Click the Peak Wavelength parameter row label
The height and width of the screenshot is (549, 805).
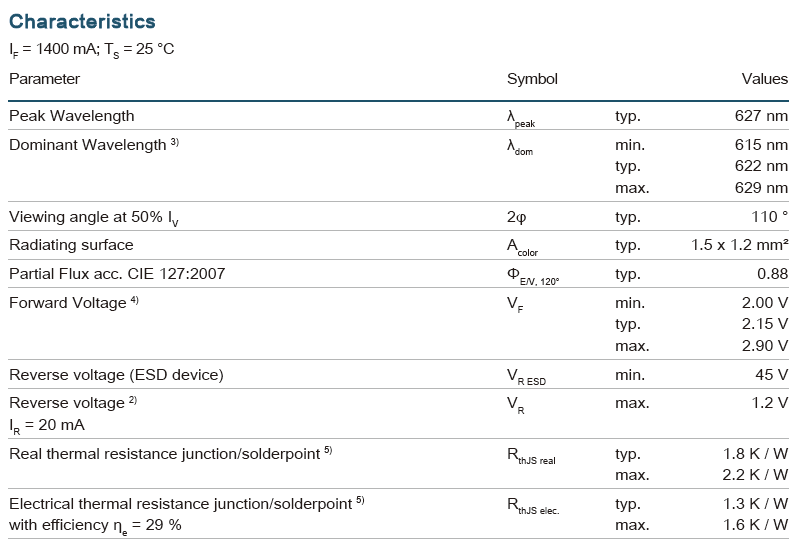[x=71, y=116]
